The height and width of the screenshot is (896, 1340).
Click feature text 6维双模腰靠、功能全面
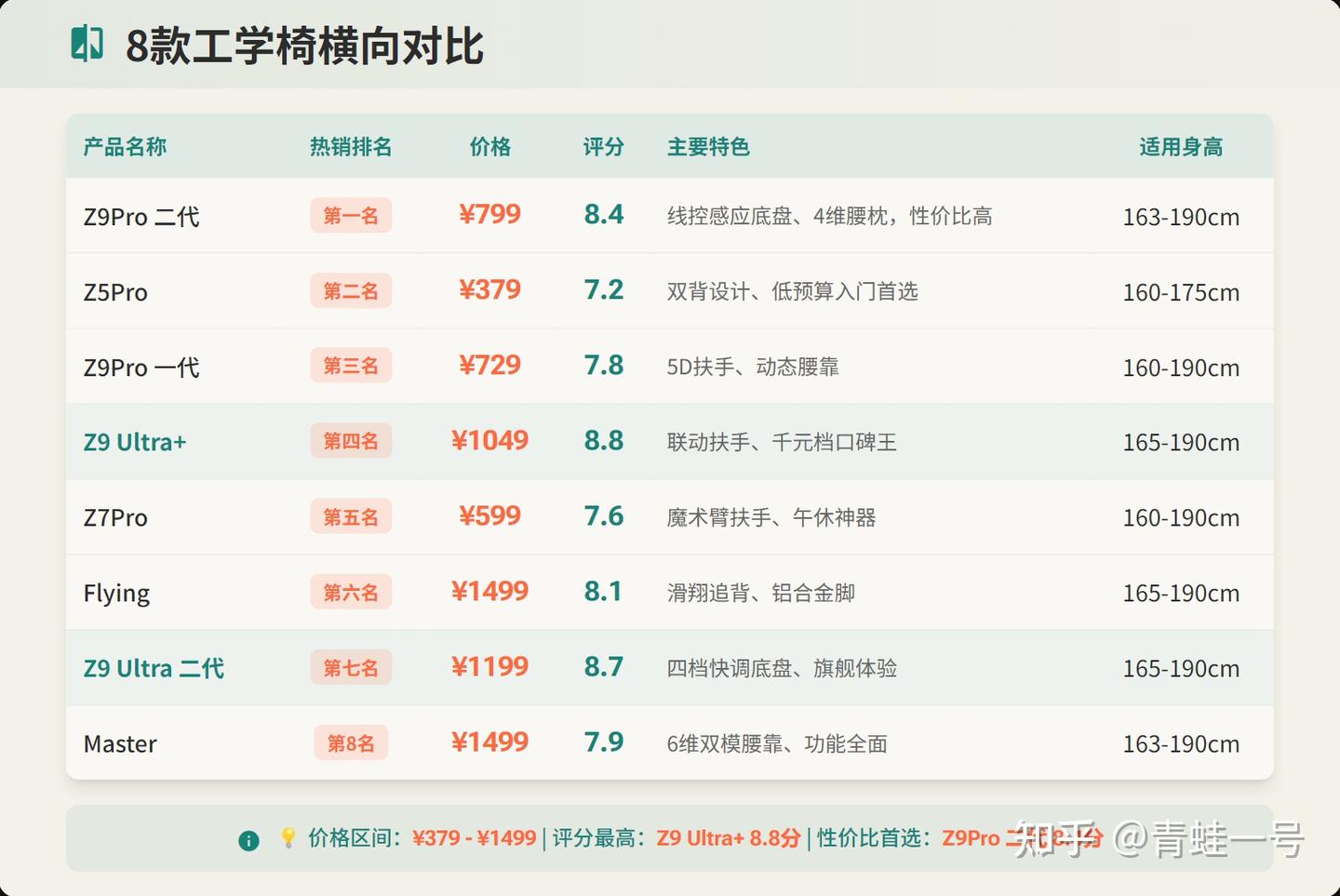(x=777, y=743)
